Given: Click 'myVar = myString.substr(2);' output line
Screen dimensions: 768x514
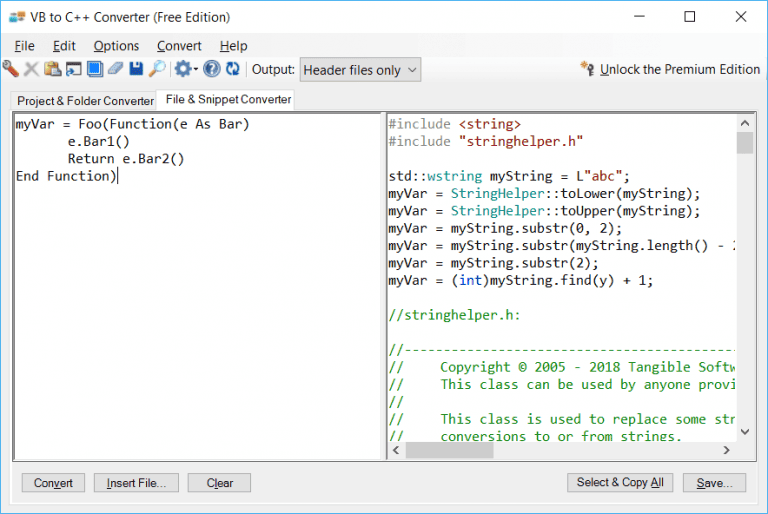Looking at the screenshot, I should pyautogui.click(x=494, y=263).
